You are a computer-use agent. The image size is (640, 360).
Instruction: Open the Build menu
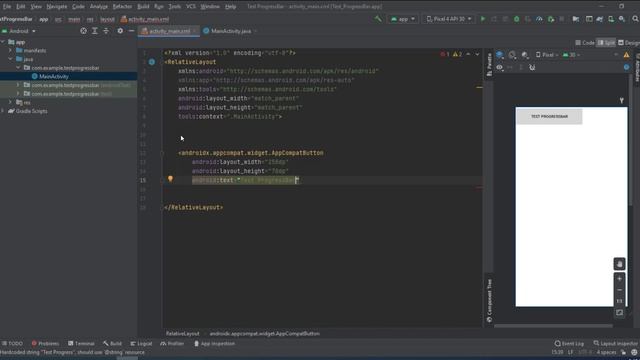[x=143, y=7]
